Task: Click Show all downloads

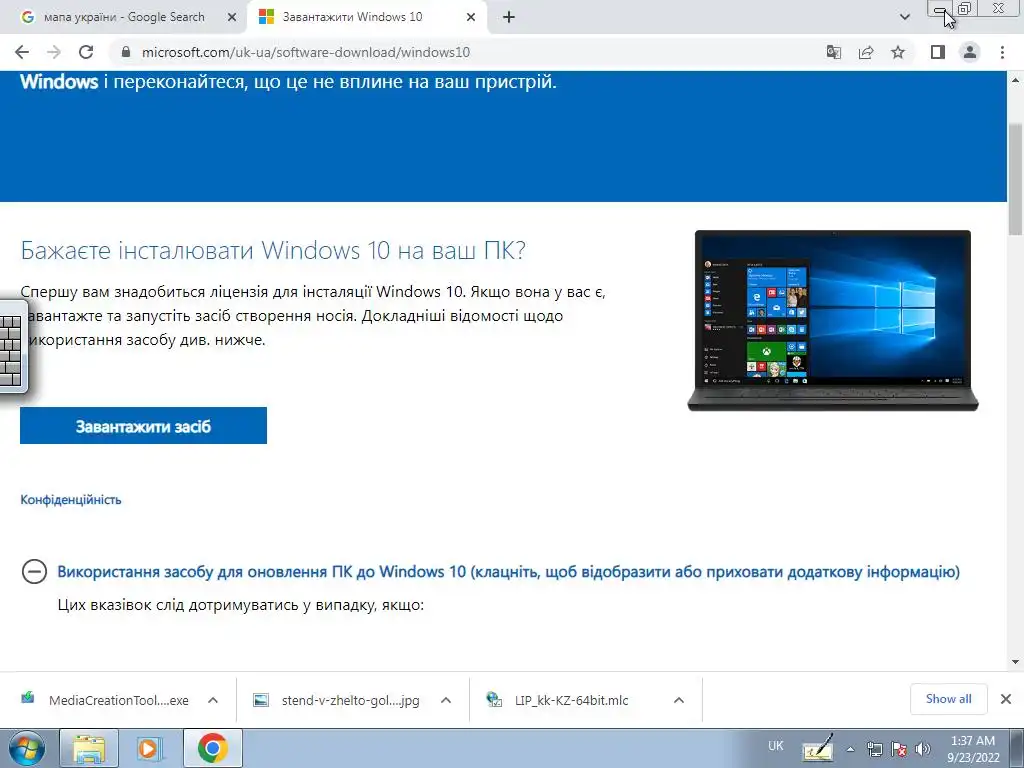Action: point(948,699)
